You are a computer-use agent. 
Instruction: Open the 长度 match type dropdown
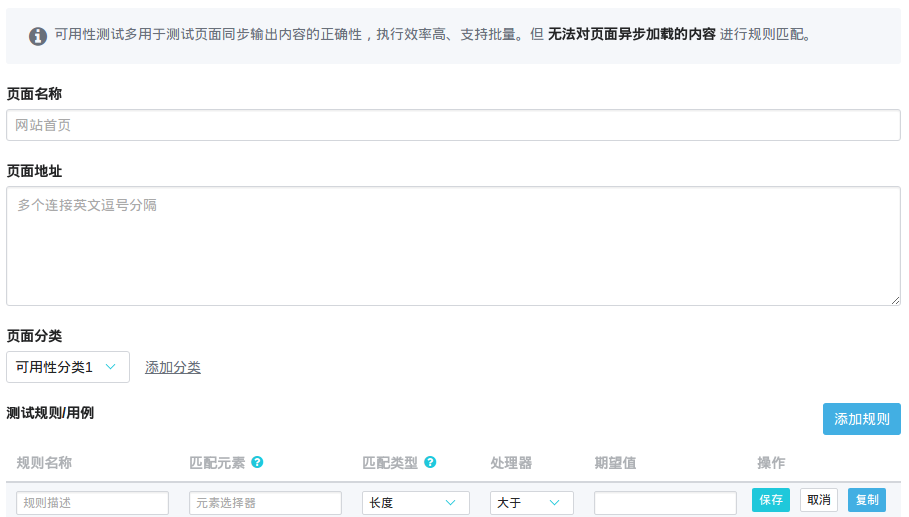[415, 503]
